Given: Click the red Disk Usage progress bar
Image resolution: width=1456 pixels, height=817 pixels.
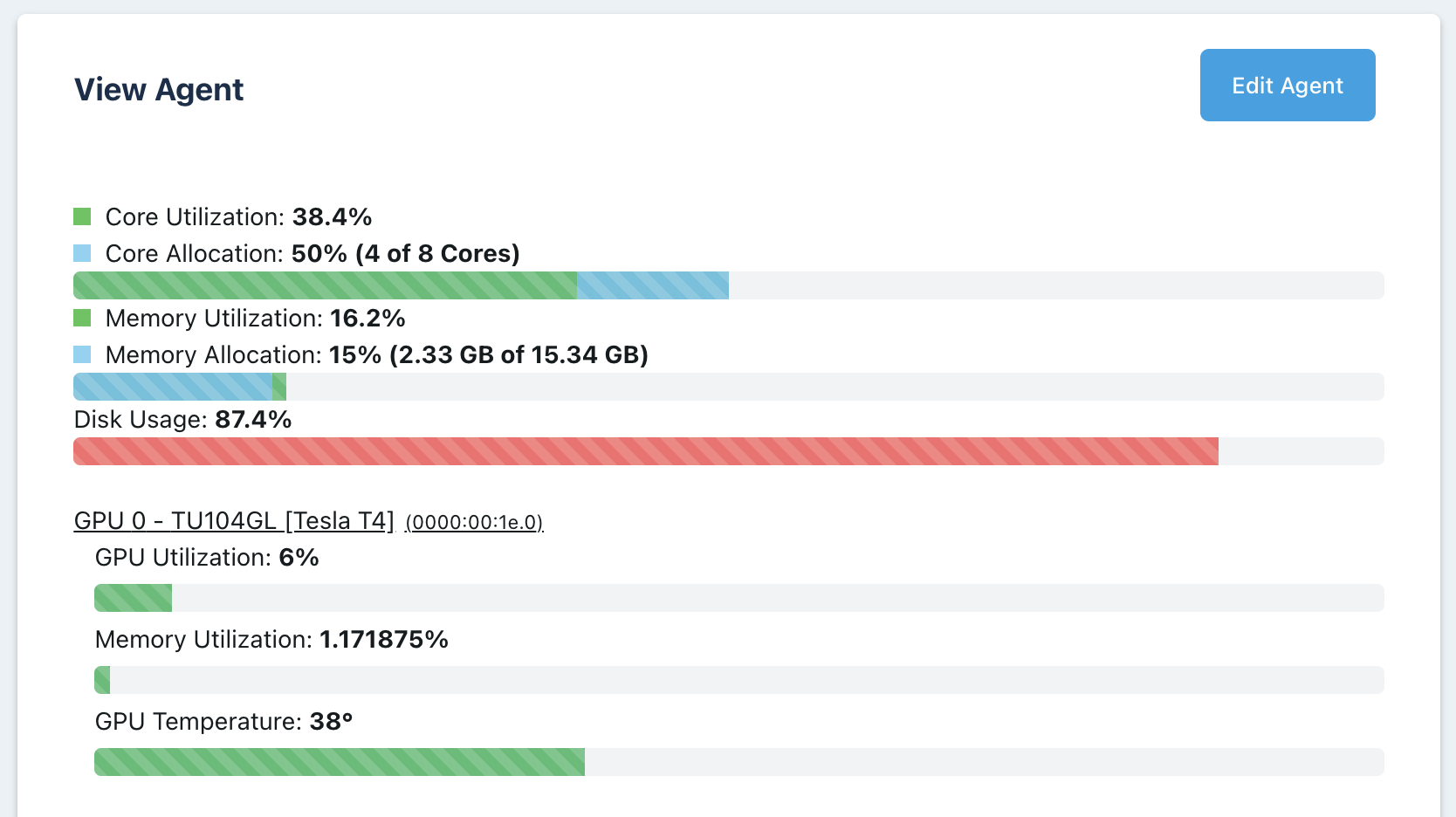Looking at the screenshot, I should 611,451.
